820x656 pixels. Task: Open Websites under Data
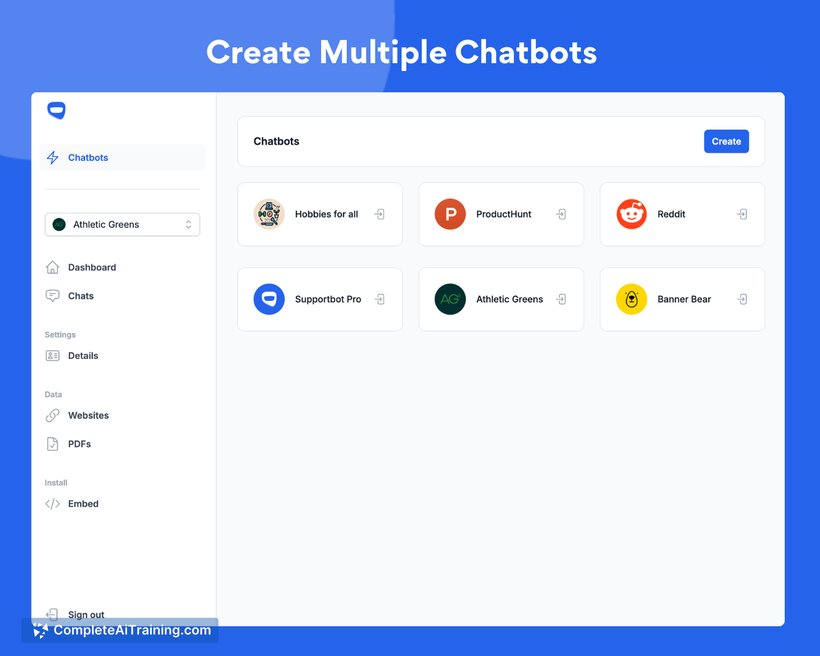coord(88,415)
